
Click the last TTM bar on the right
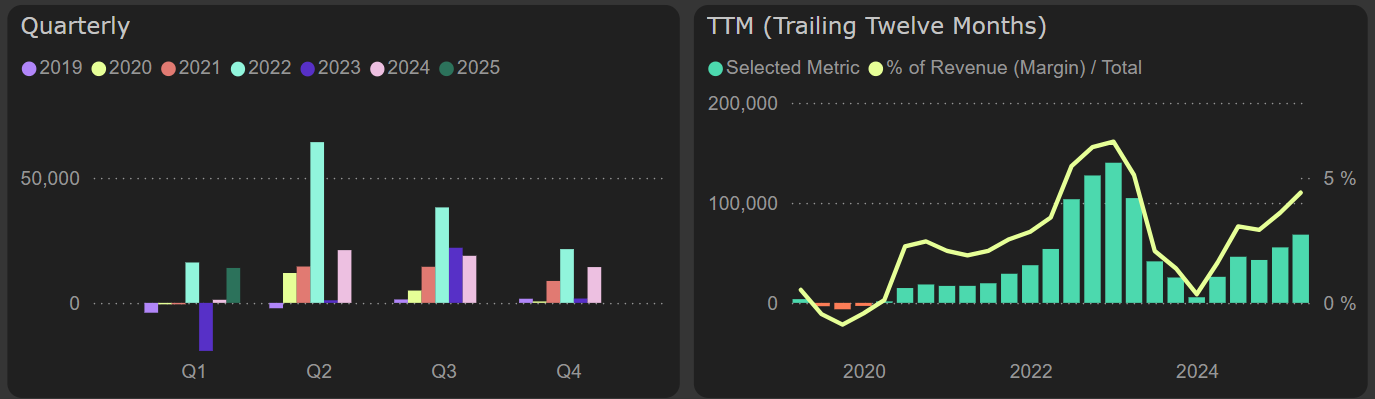pyautogui.click(x=1301, y=269)
